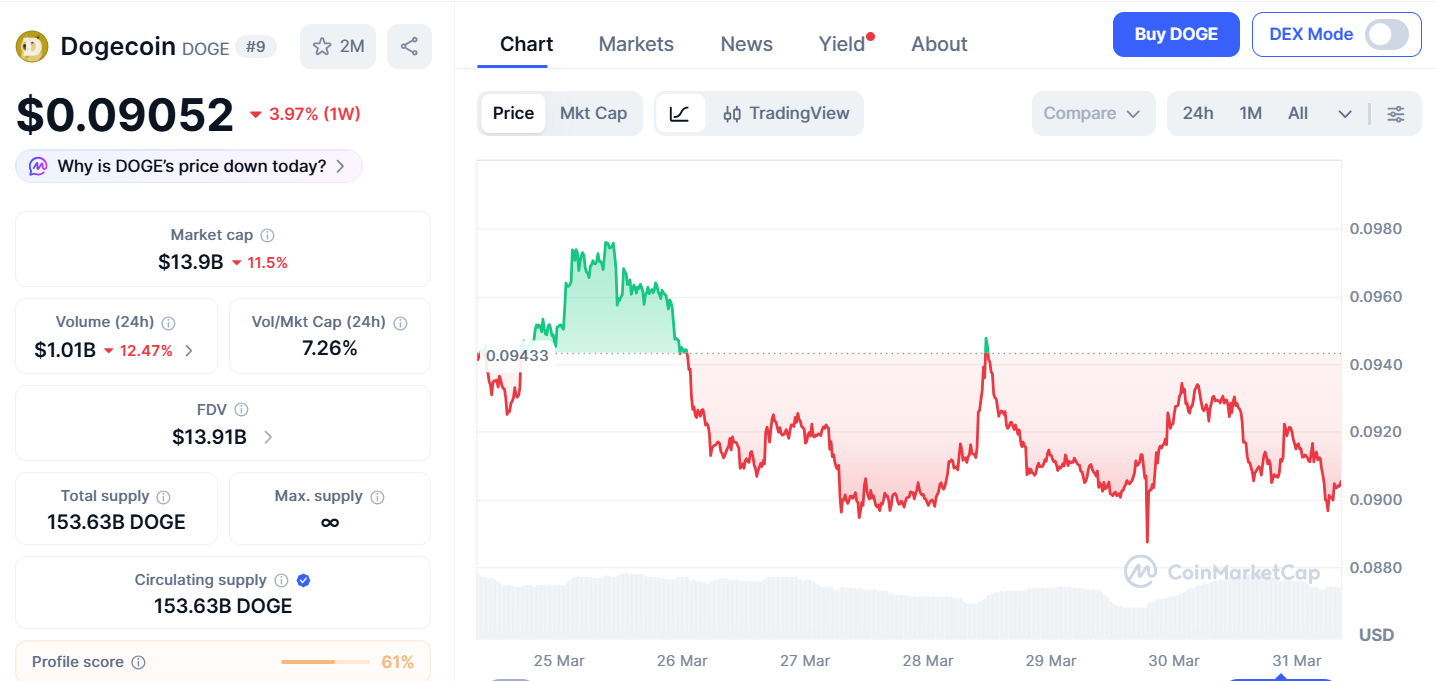Add DOGE to watchlist via star icon
Viewport: 1436px width, 681px height.
coord(322,46)
